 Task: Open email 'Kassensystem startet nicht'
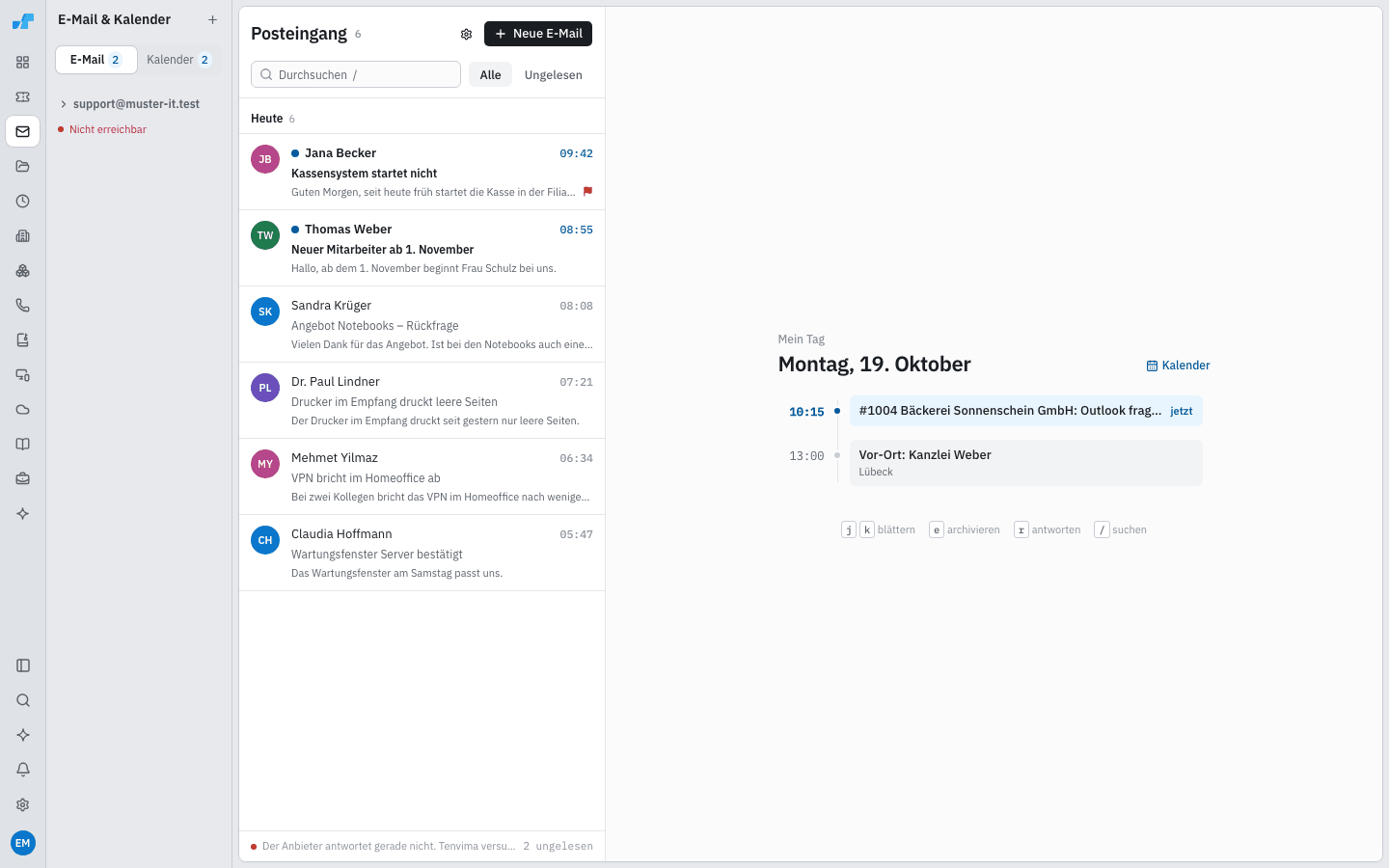pos(422,172)
